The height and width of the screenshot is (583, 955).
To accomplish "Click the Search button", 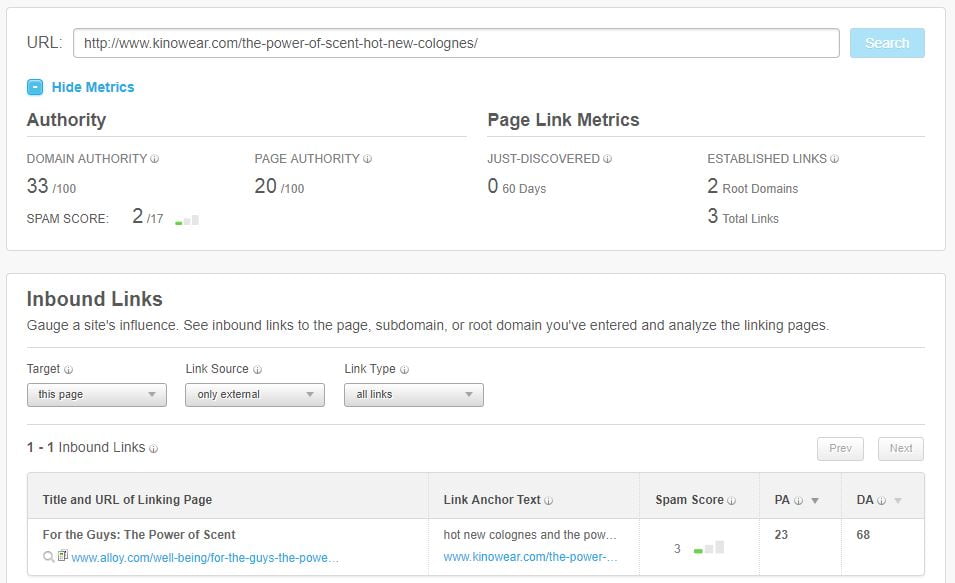I will [x=887, y=43].
